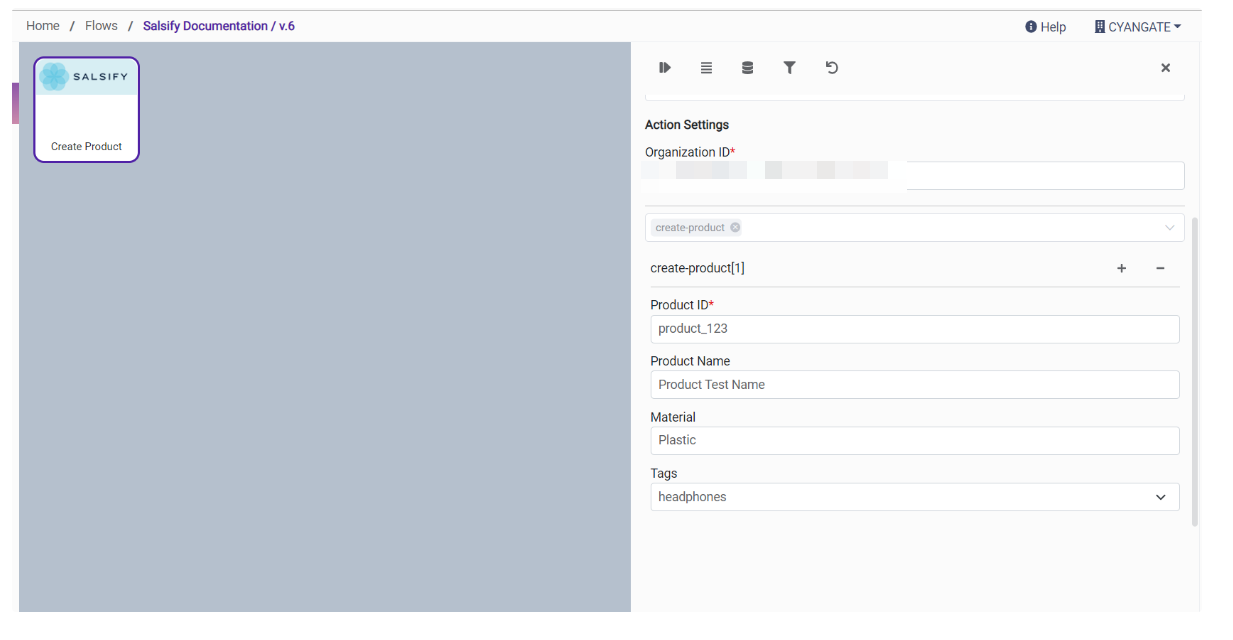Click the Help info icon
This screenshot has width=1233, height=640.
coord(1031,27)
